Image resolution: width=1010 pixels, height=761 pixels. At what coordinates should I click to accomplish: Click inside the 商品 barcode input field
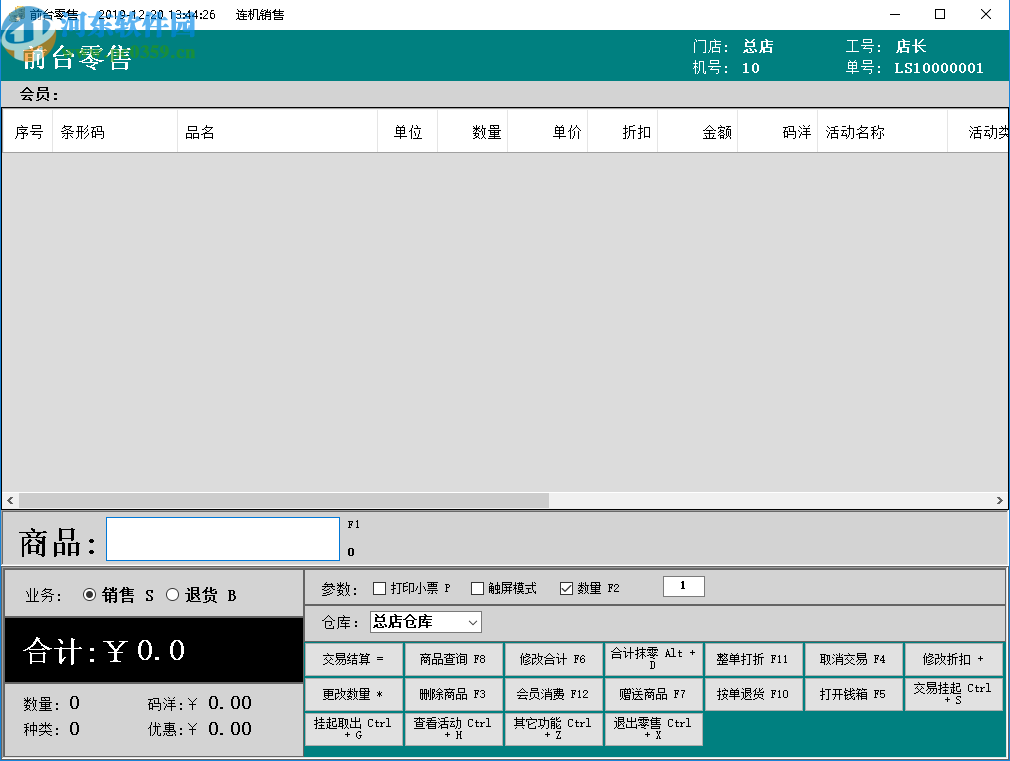coord(222,539)
